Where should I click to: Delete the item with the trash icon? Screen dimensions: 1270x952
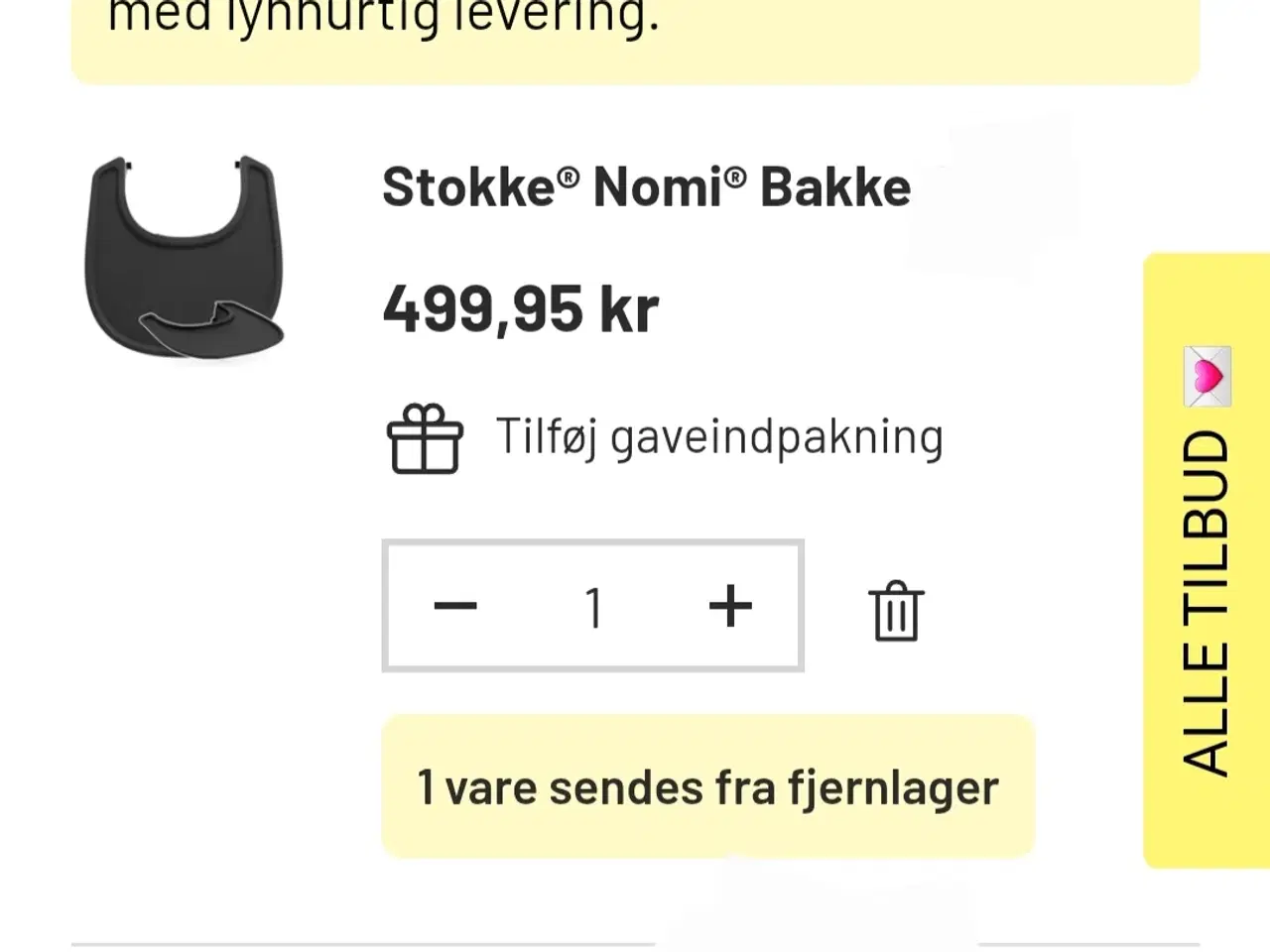point(896,611)
